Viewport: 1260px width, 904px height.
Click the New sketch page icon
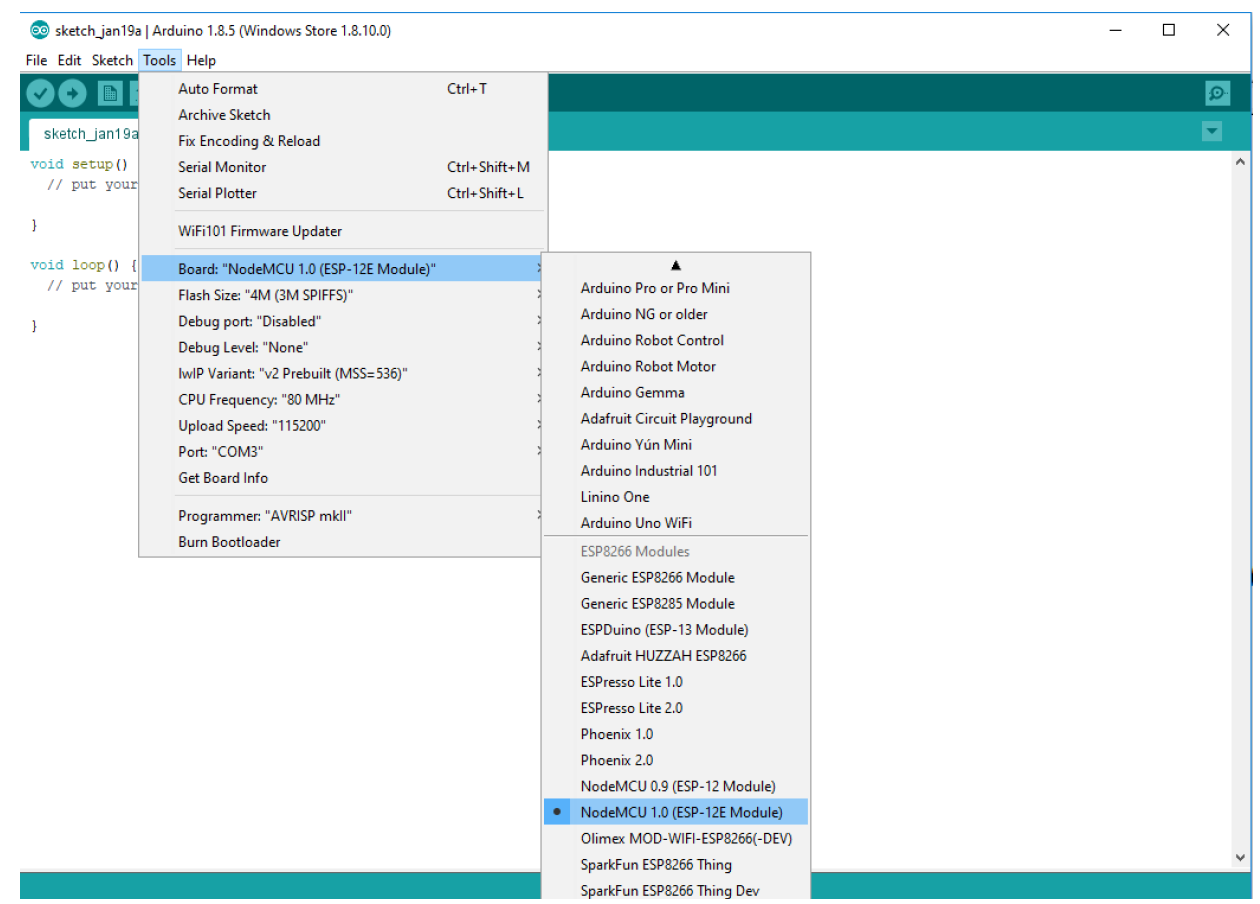pyautogui.click(x=109, y=93)
